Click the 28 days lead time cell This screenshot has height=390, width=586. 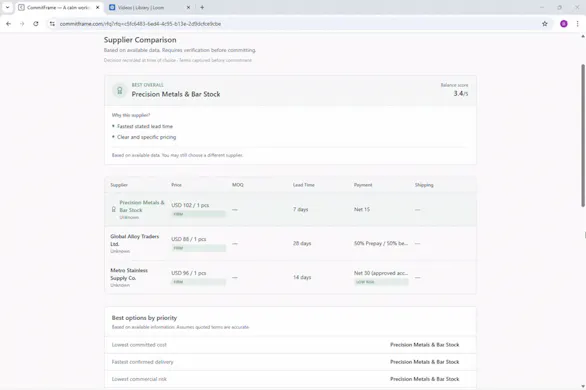point(302,243)
